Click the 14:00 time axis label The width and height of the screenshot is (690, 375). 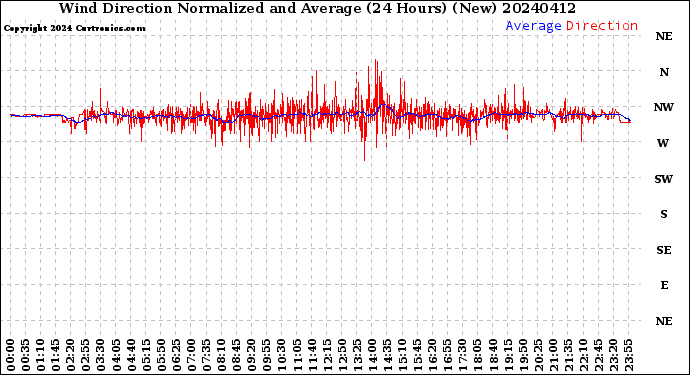(x=372, y=355)
